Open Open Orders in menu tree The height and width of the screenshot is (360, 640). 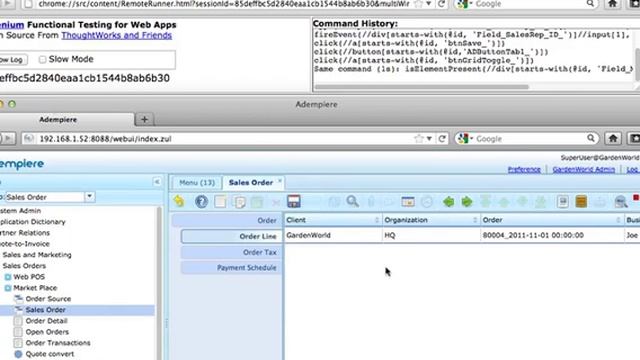click(47, 332)
